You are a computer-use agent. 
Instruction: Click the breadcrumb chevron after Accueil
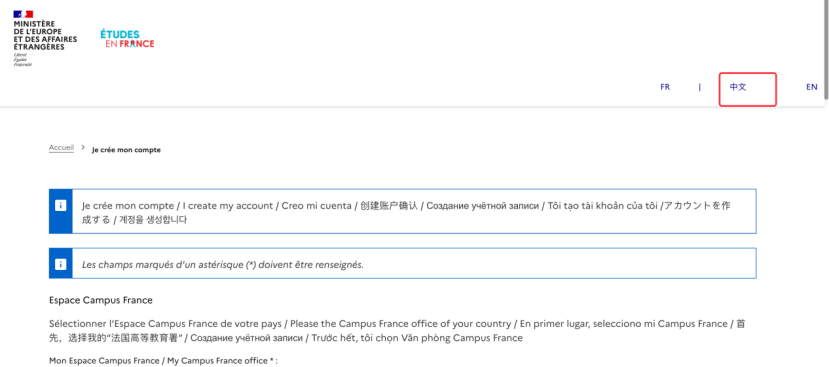[83, 148]
